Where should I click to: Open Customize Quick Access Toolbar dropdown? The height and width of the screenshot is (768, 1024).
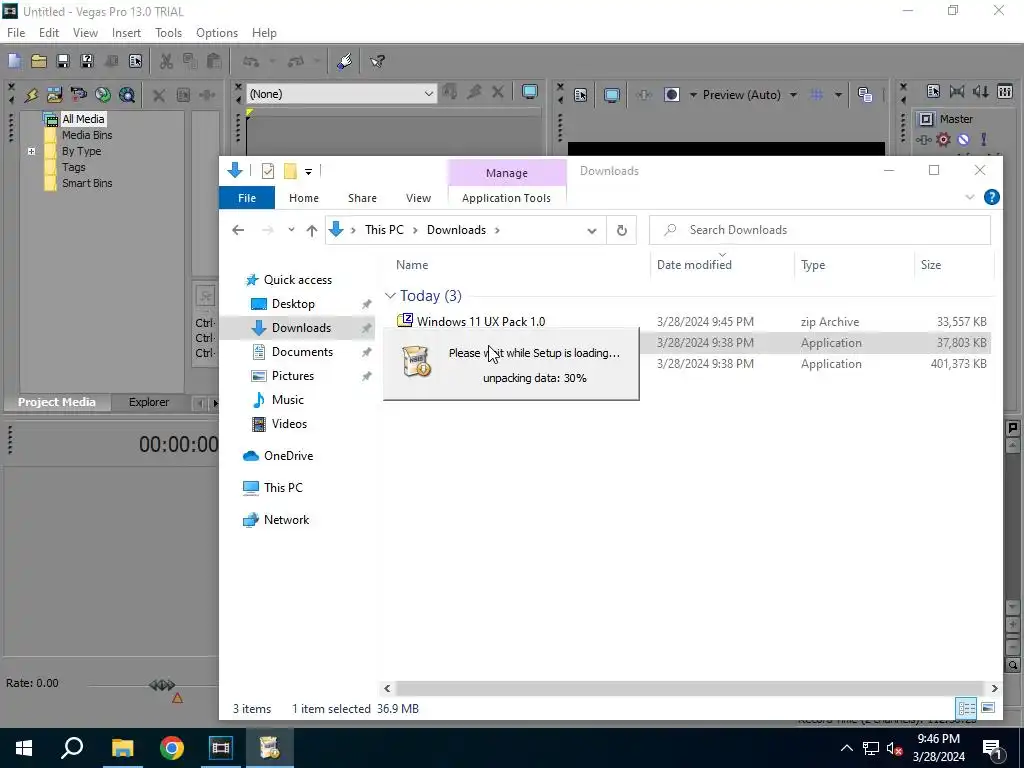point(308,172)
